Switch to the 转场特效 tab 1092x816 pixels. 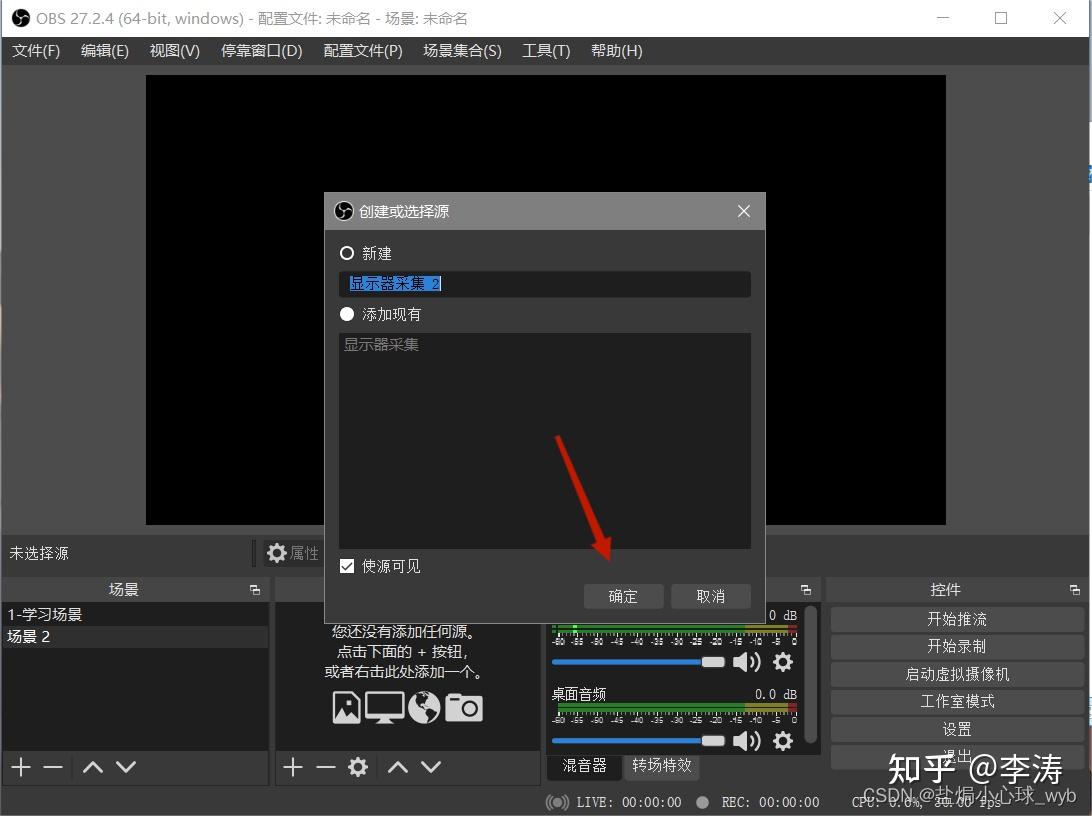point(662,766)
